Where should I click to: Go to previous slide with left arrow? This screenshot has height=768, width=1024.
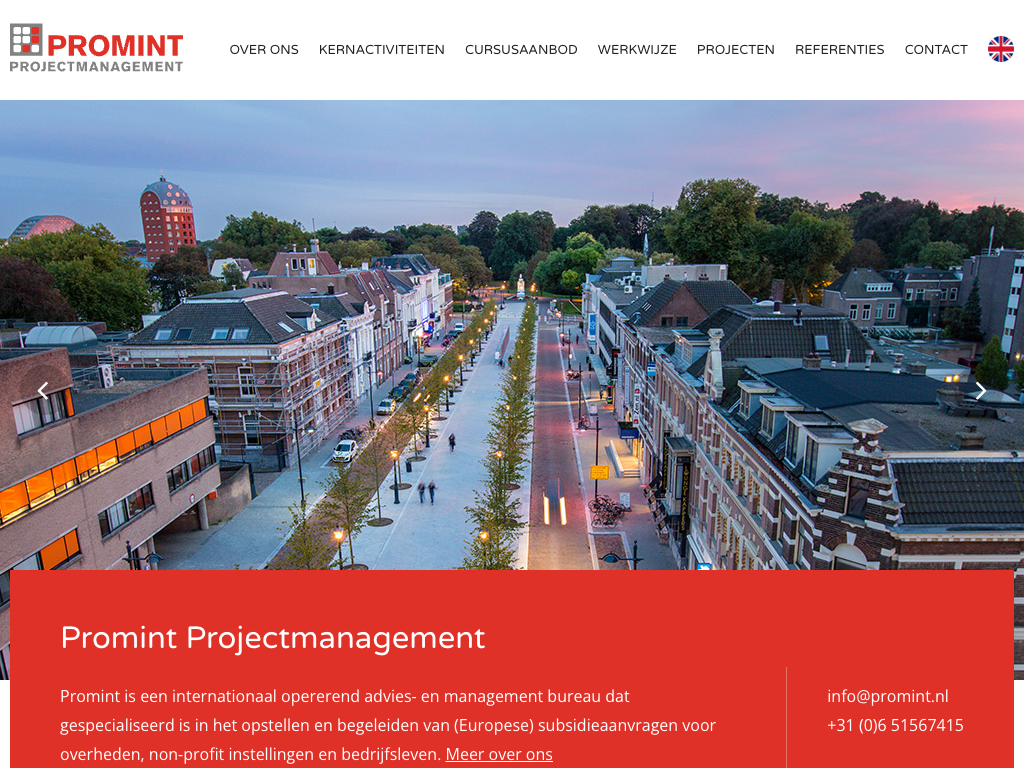(x=43, y=391)
